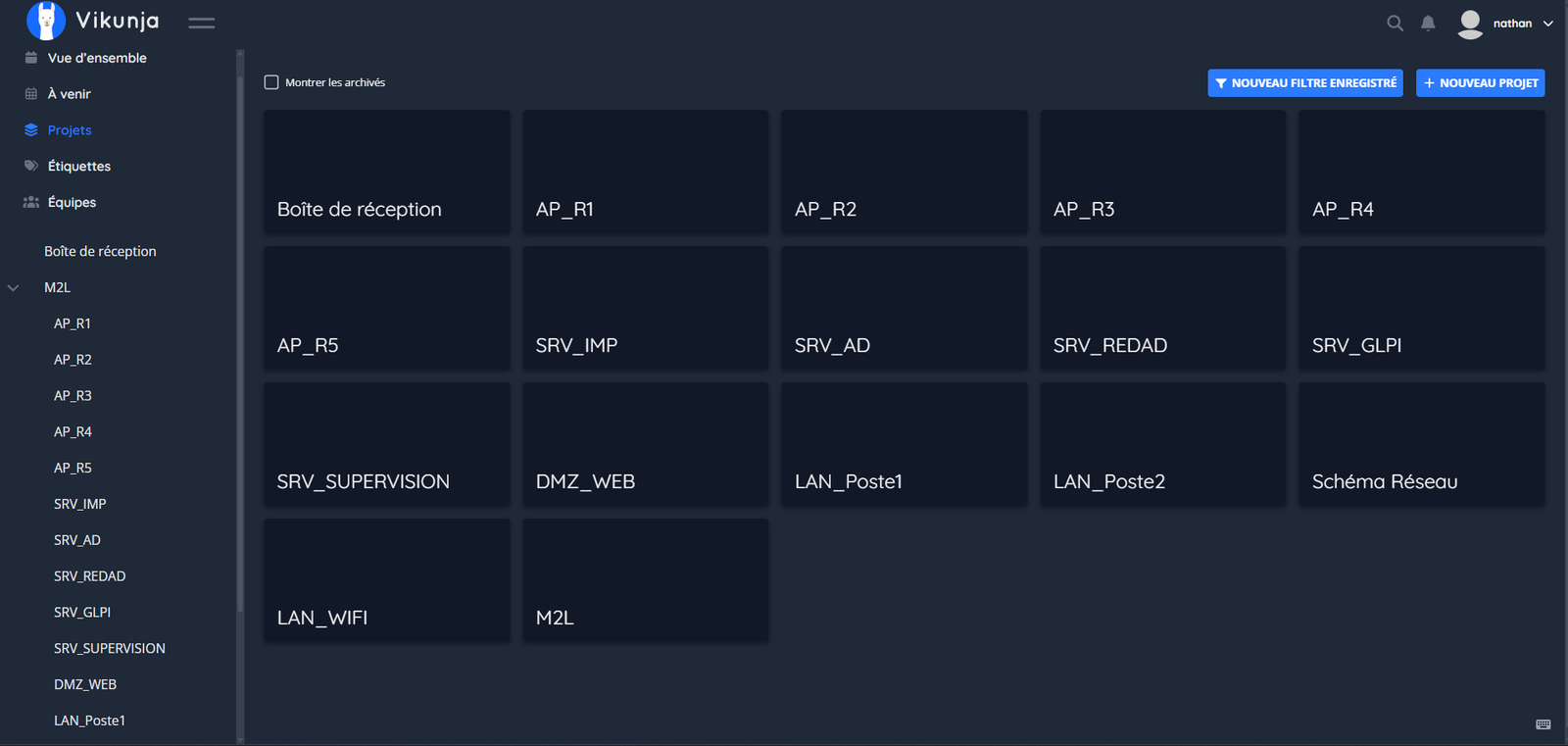The height and width of the screenshot is (746, 1568).
Task: Open keyboard shortcuts icon at bottom right
Action: click(x=1543, y=724)
